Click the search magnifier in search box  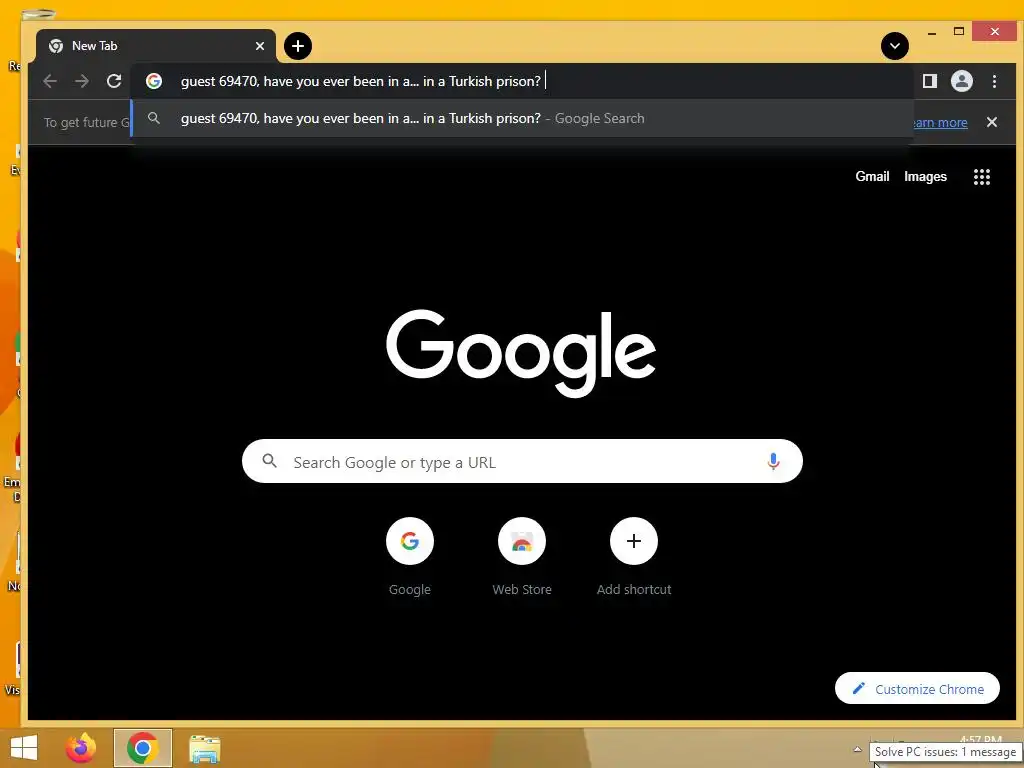pyautogui.click(x=270, y=461)
